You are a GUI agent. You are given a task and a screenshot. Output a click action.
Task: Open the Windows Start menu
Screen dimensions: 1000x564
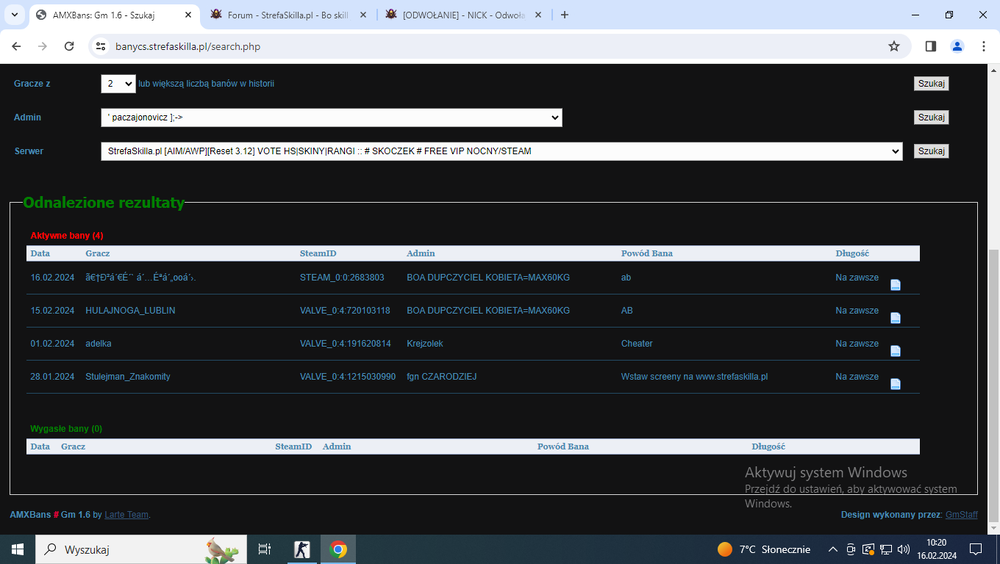tap(17, 549)
